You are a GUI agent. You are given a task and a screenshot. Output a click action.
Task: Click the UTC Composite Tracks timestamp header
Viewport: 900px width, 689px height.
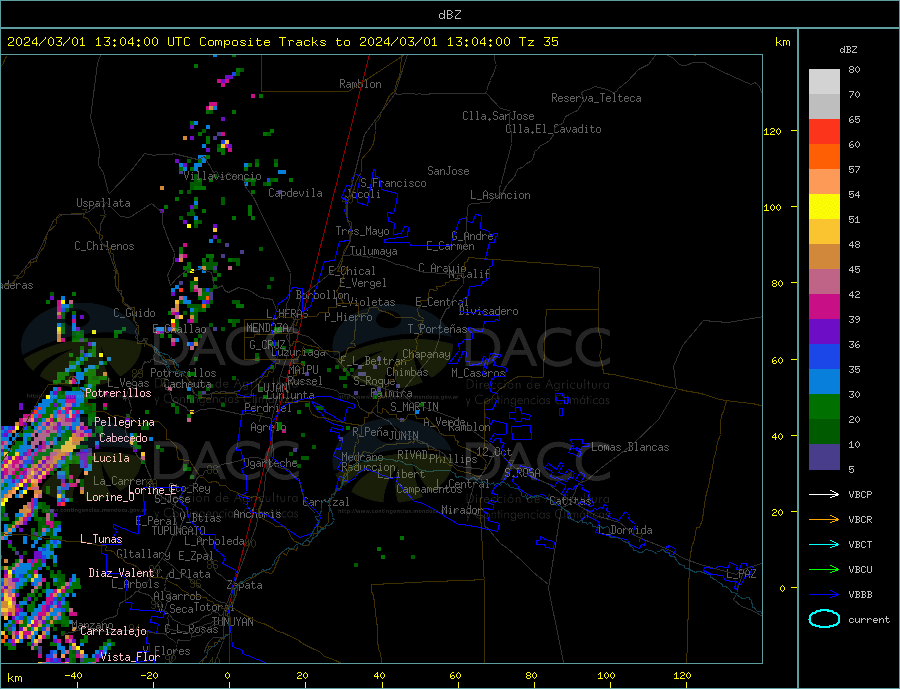[282, 42]
